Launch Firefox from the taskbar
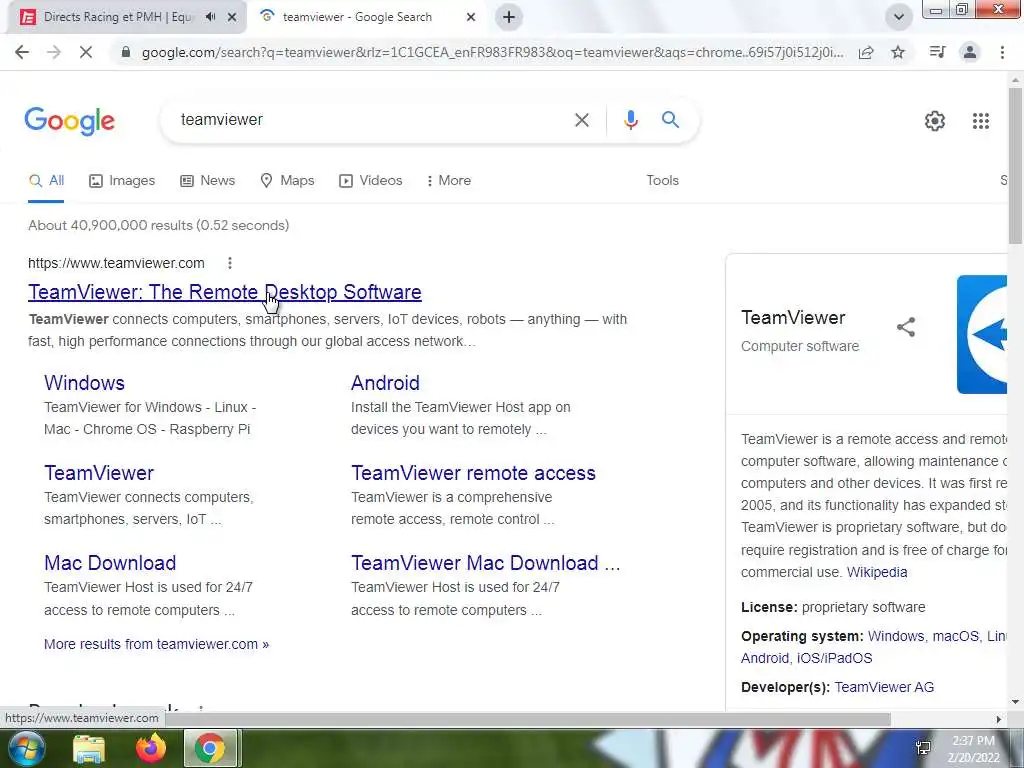The height and width of the screenshot is (768, 1024). click(150, 749)
